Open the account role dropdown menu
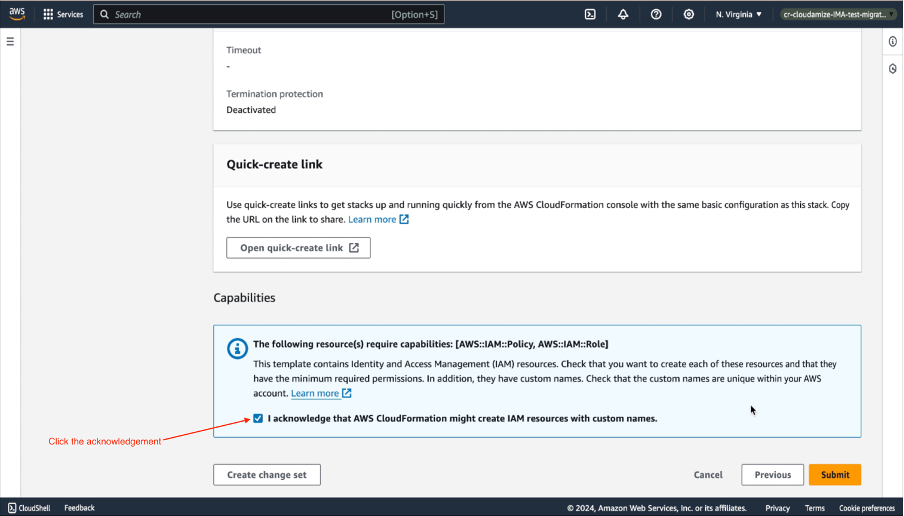 838,15
